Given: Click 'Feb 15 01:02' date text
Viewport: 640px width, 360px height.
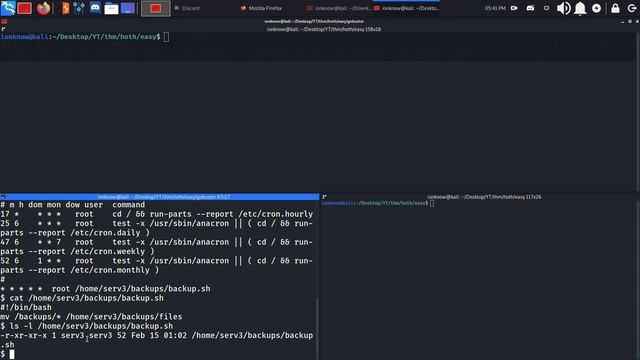Looking at the screenshot, I should (x=159, y=336).
